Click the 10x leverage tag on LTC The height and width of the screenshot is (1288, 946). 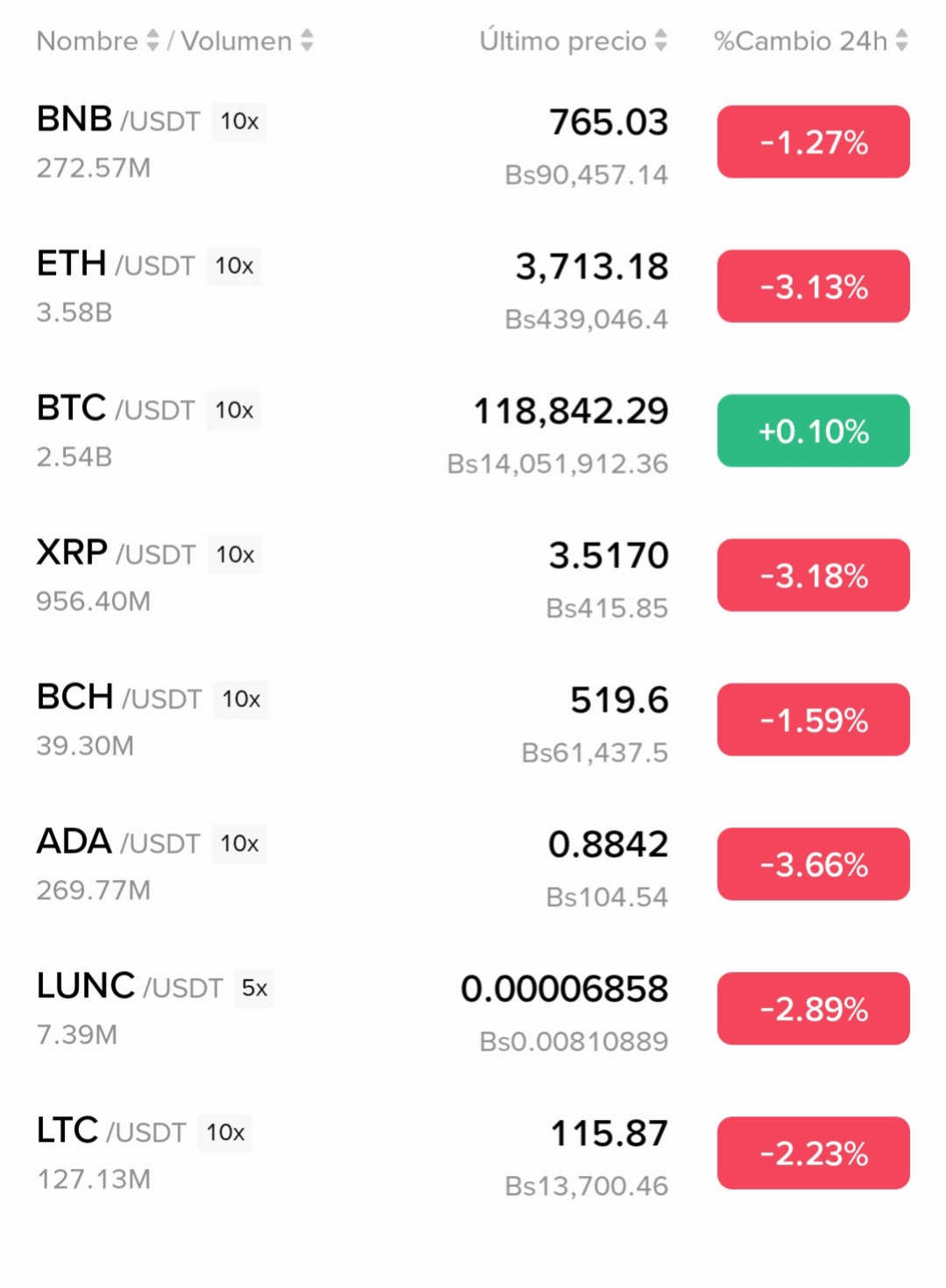pyautogui.click(x=225, y=1132)
